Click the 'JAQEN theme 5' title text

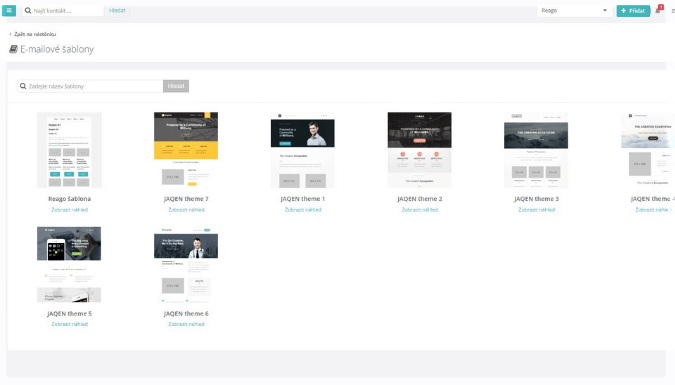pos(69,314)
